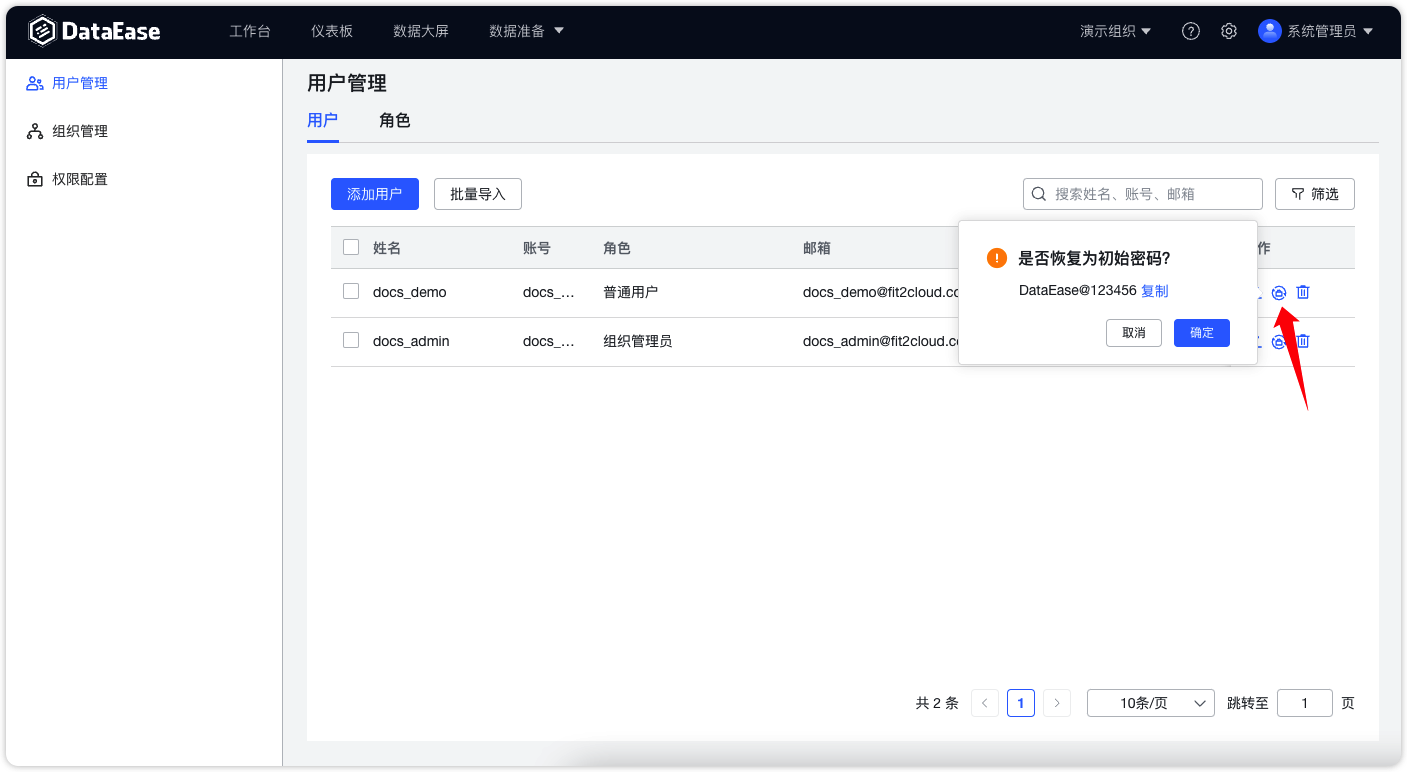Click docs_demo name cell
This screenshot has height=772, width=1407.
(x=410, y=292)
